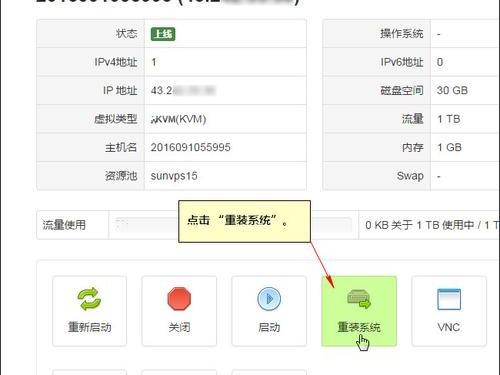Screen dimensions: 500x375
Task: Click the 1 GB memory value
Action: pos(450,147)
